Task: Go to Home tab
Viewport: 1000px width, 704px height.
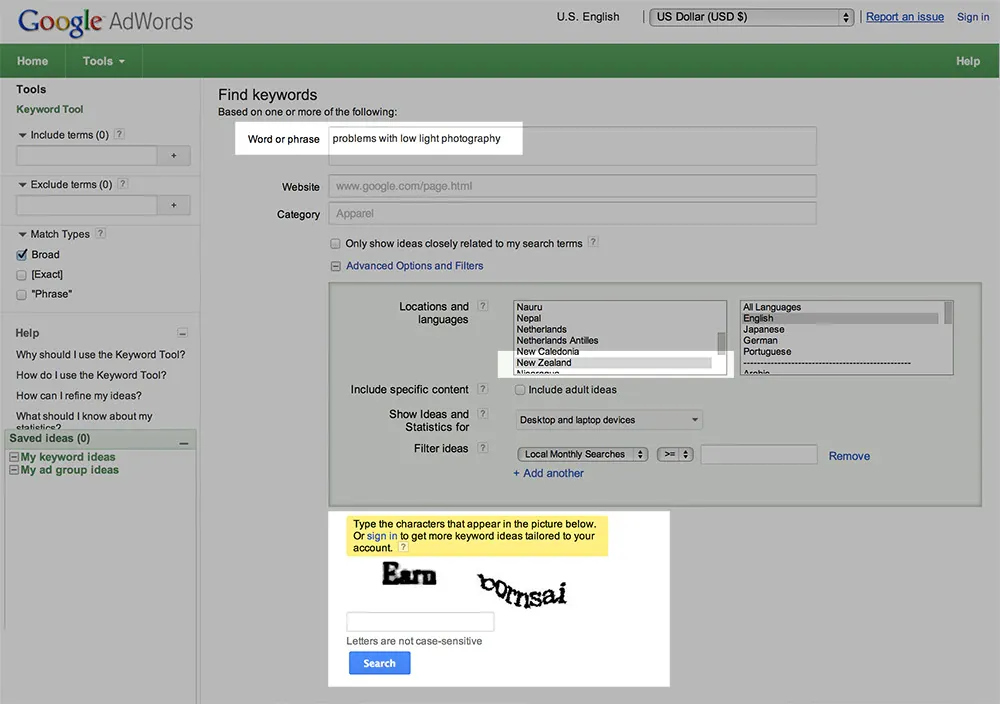Action: pos(33,61)
